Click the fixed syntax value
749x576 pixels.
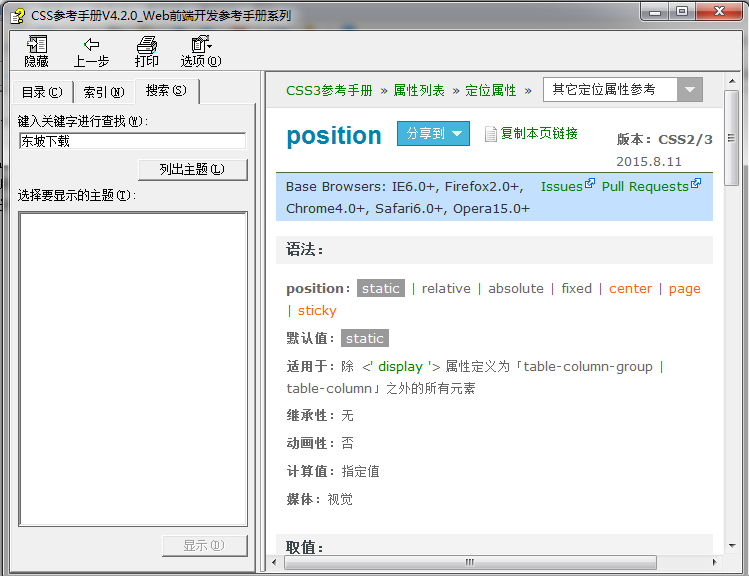point(577,288)
